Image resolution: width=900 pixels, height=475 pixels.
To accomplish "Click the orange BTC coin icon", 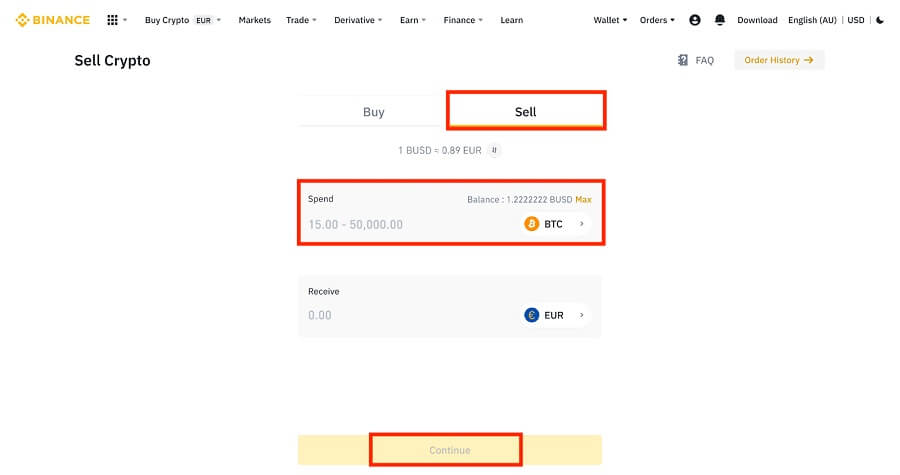I will pyautogui.click(x=532, y=224).
